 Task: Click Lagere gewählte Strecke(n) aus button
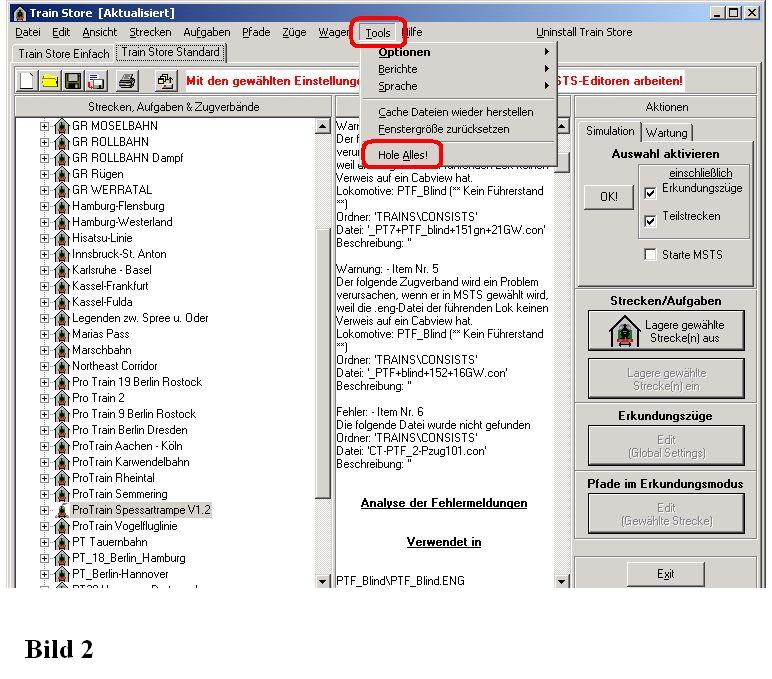point(665,331)
